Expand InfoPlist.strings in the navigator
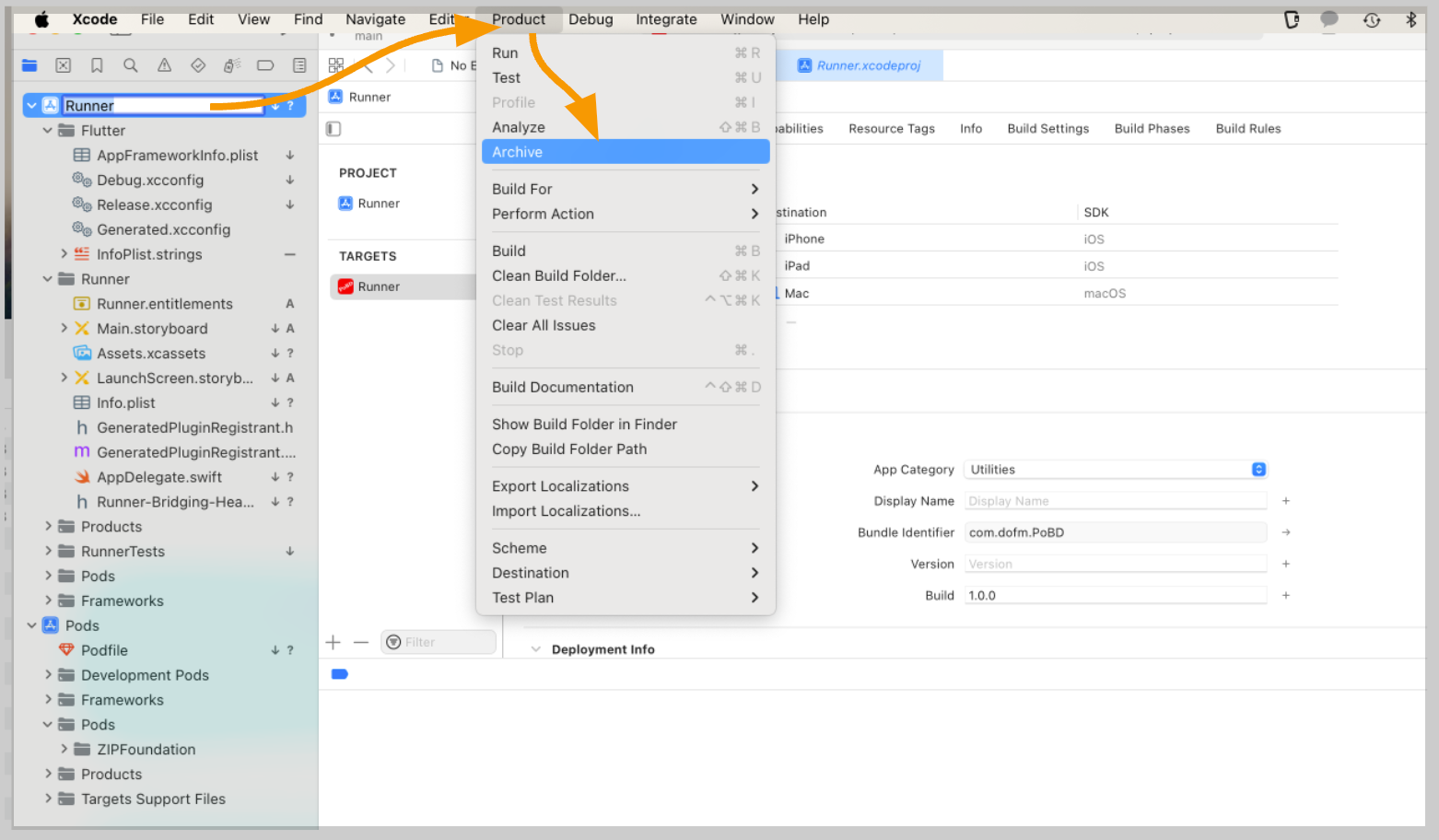The image size is (1439, 840). (x=64, y=254)
